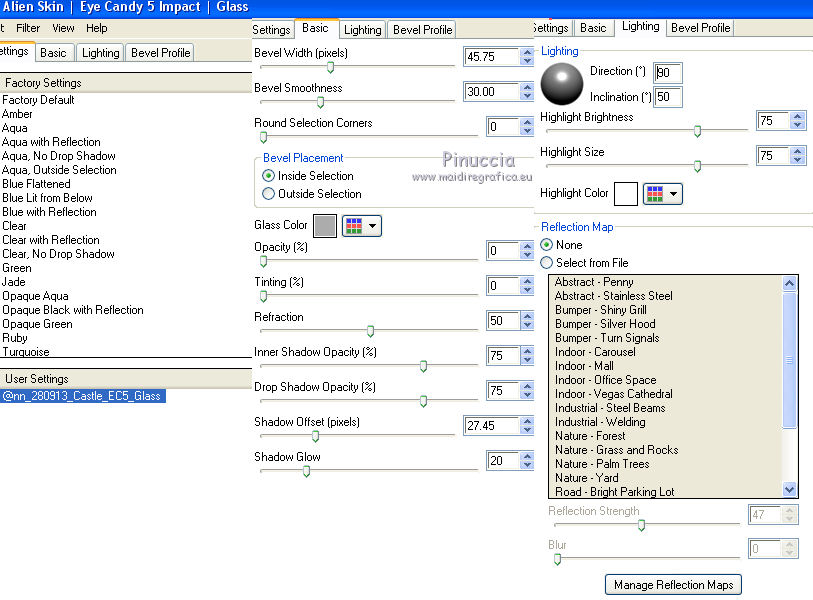813x600 pixels.
Task: Switch to the Lighting tab in the left panel
Action: click(101, 53)
